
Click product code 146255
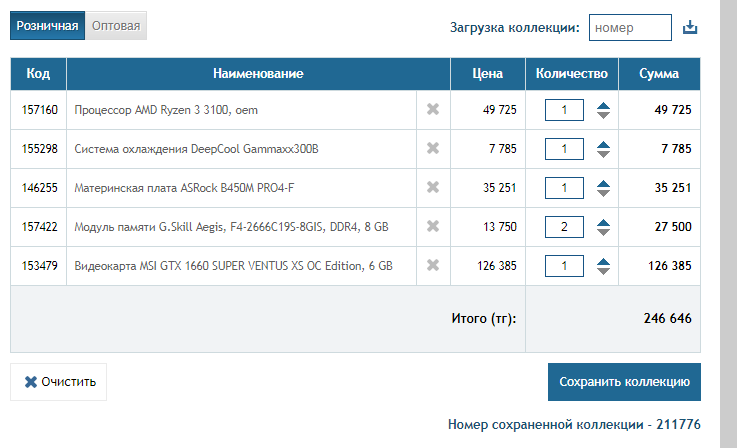tap(39, 188)
